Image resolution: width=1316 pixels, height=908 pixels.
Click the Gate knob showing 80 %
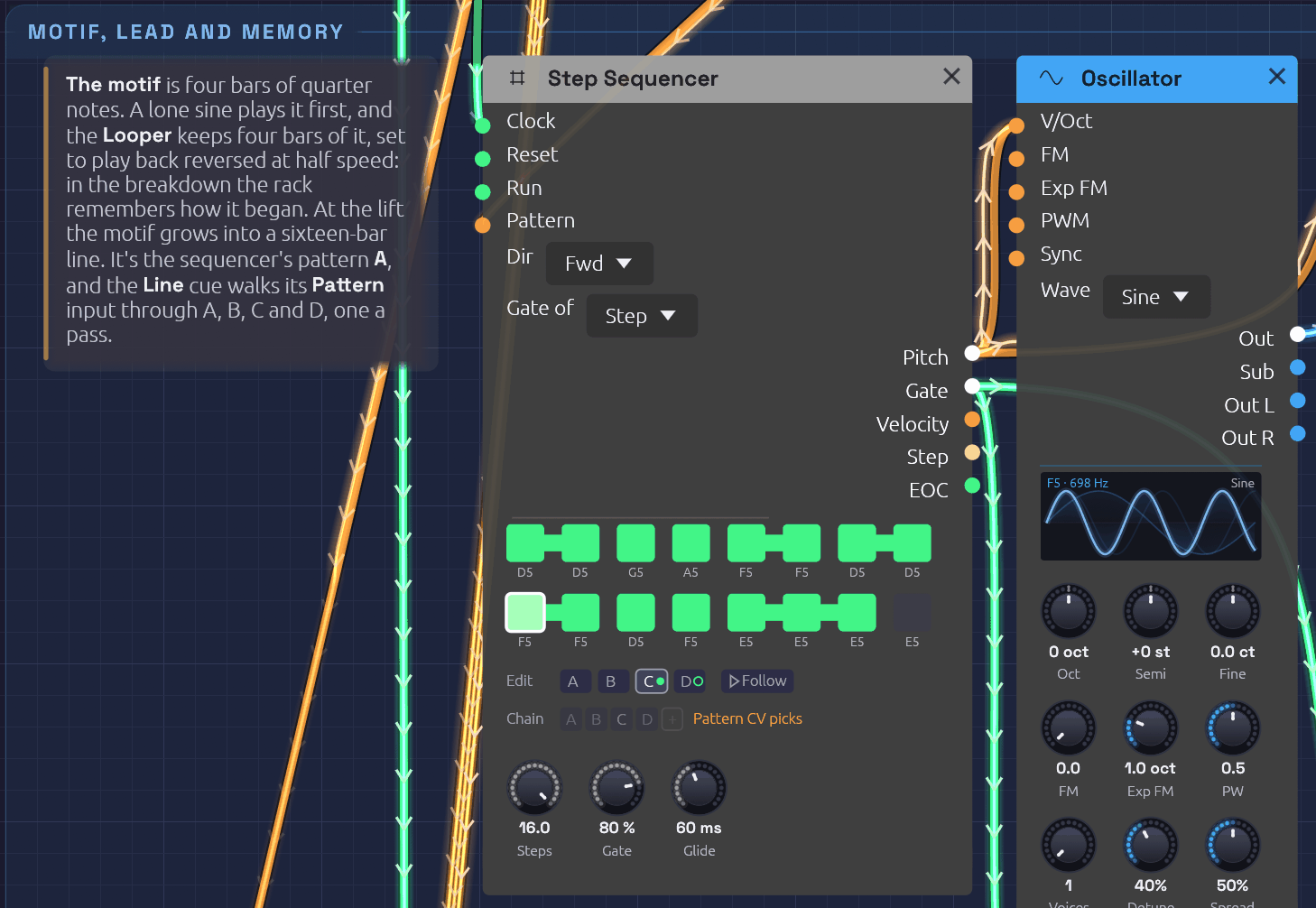tap(616, 788)
